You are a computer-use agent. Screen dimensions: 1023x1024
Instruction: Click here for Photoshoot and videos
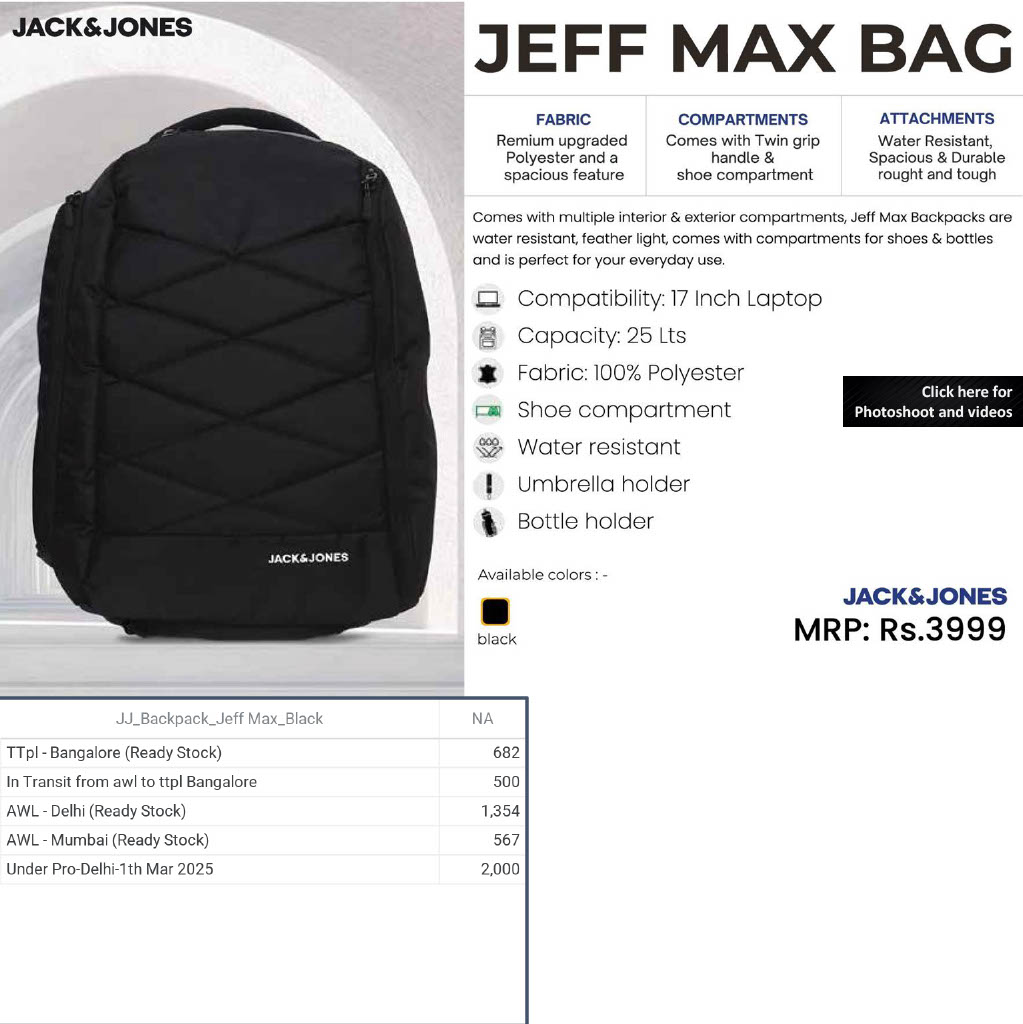point(933,402)
